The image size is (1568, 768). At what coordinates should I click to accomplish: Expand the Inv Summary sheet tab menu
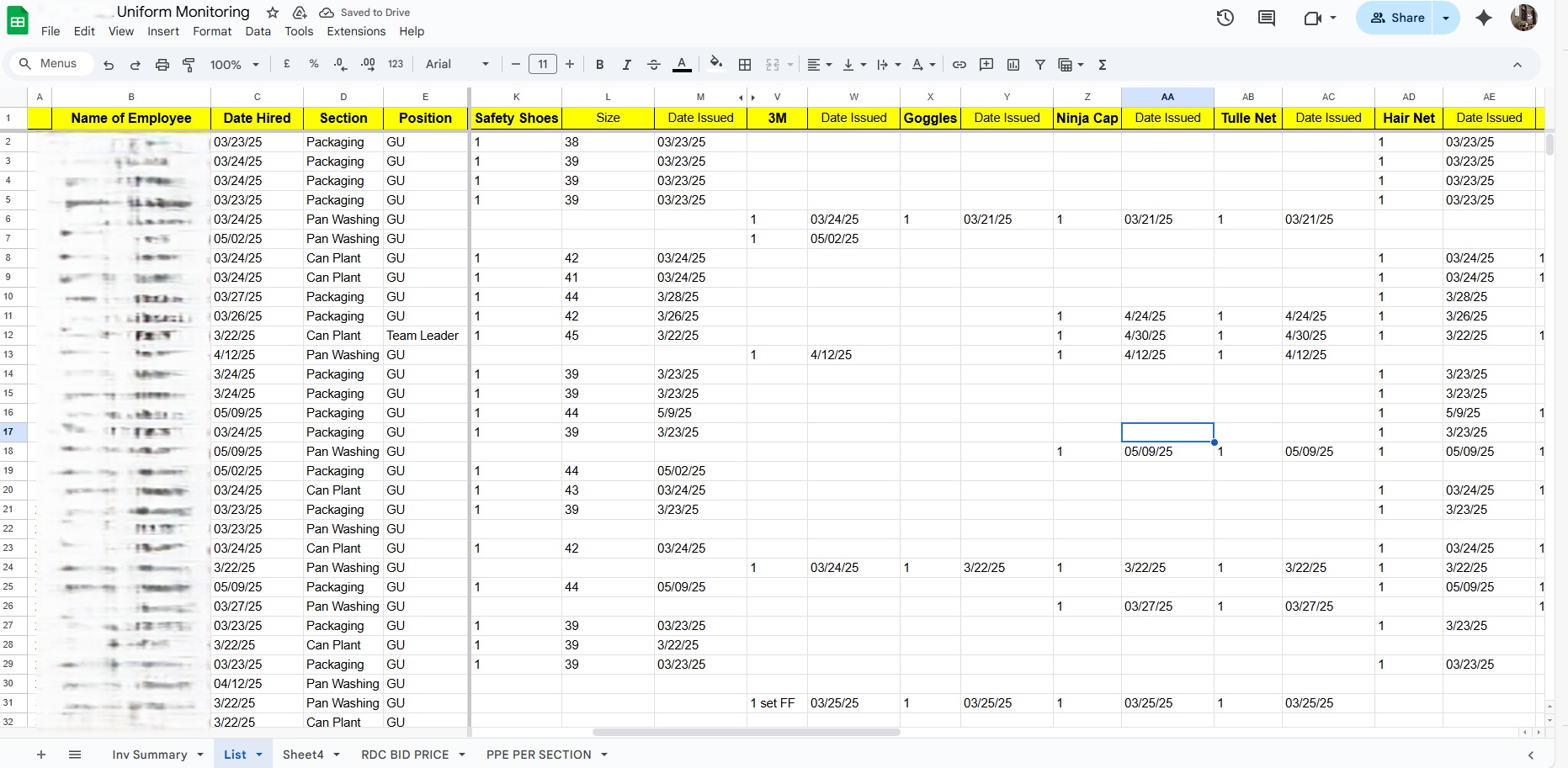pyautogui.click(x=200, y=755)
